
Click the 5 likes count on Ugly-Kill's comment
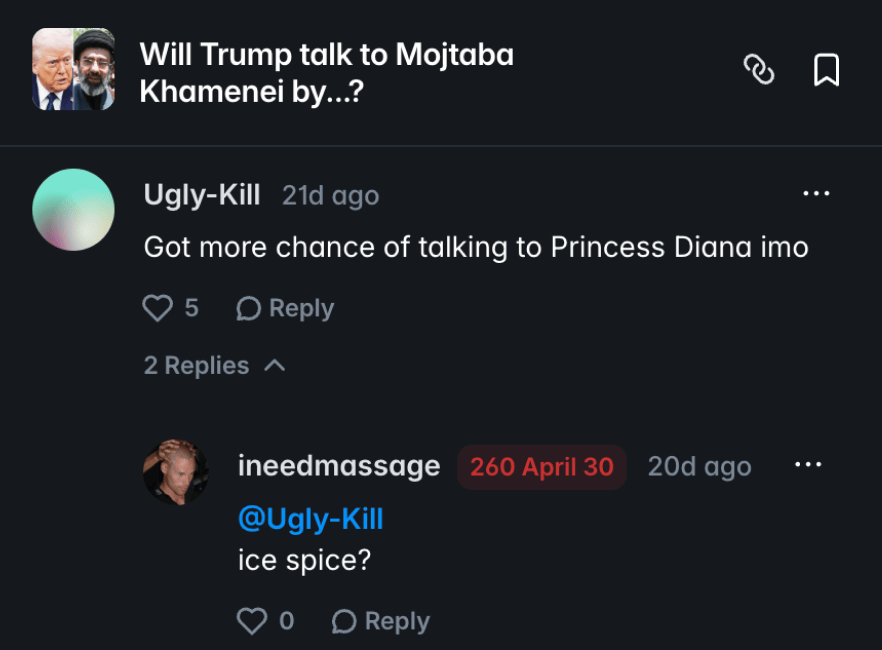190,308
